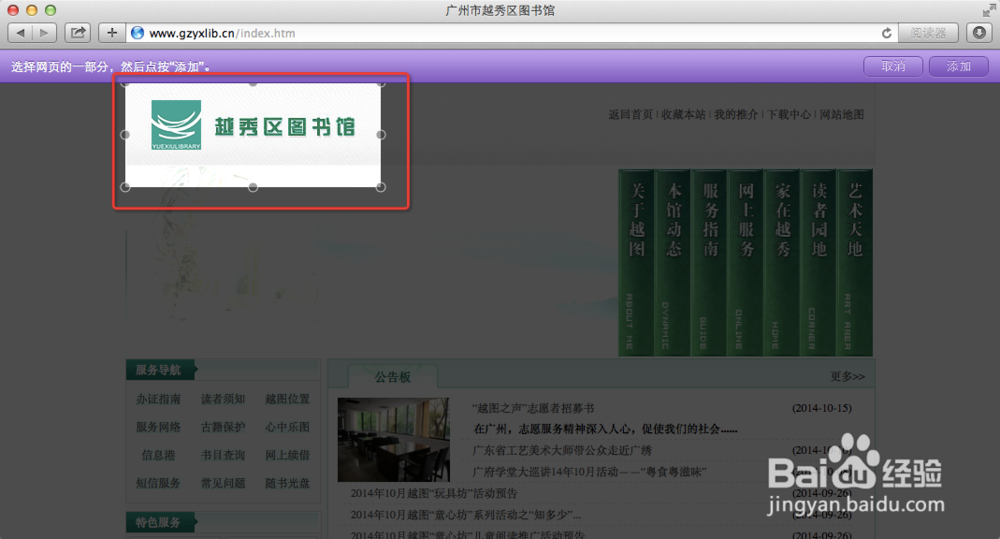
Task: Open the 我的推介 link
Action: pyautogui.click(x=736, y=114)
